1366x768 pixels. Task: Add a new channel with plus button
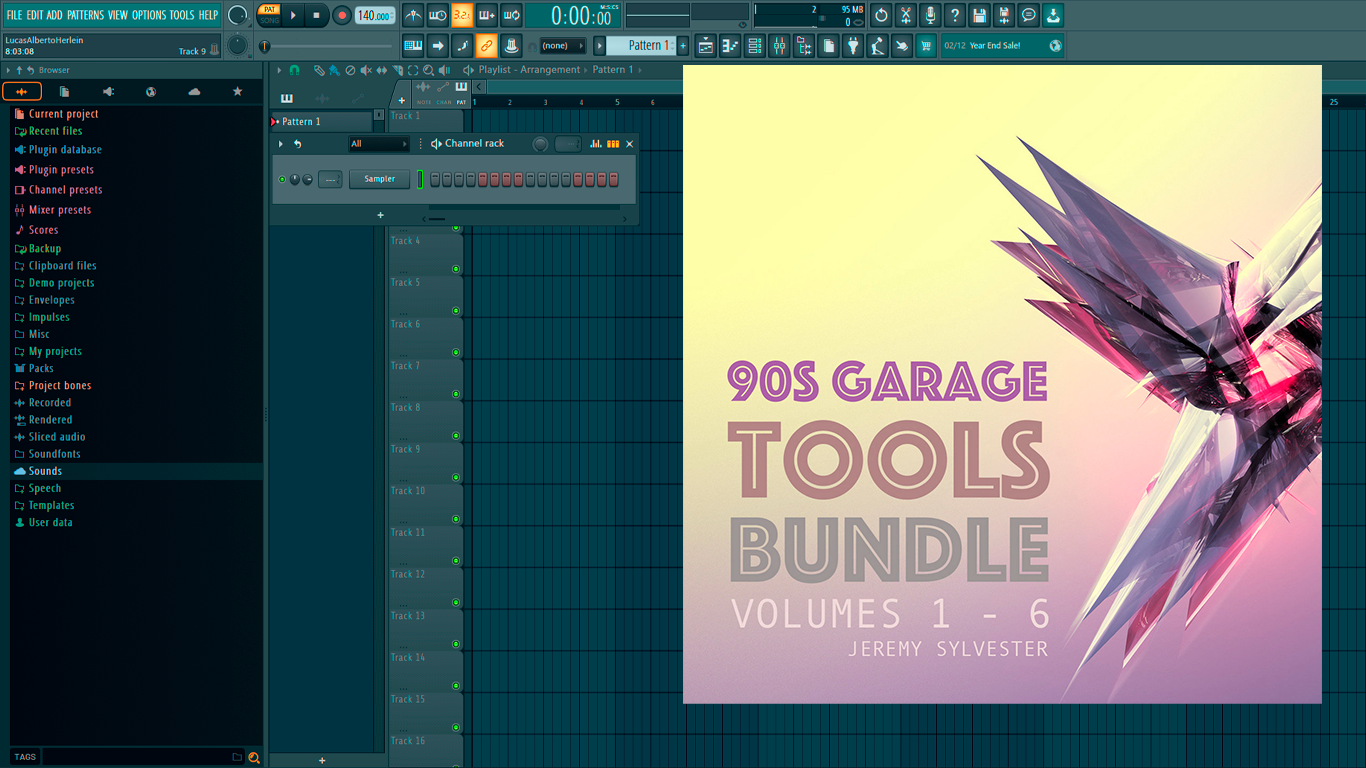380,215
